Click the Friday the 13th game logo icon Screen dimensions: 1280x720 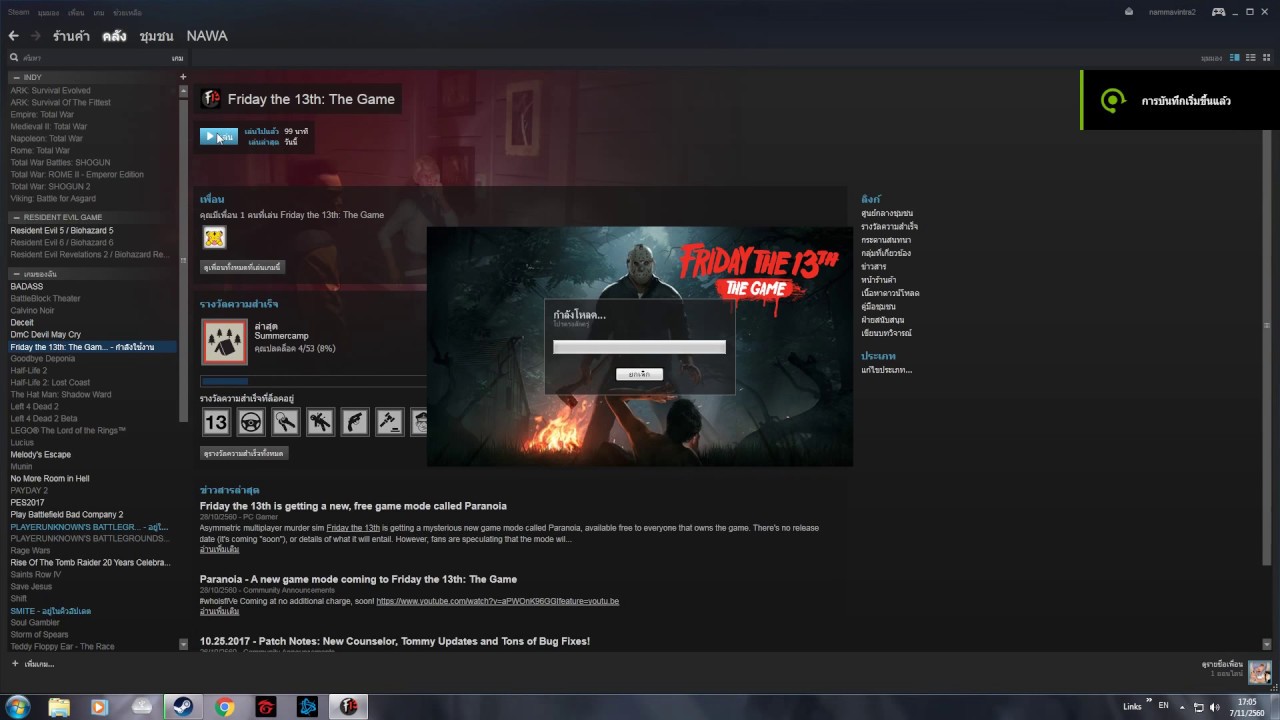[211, 99]
